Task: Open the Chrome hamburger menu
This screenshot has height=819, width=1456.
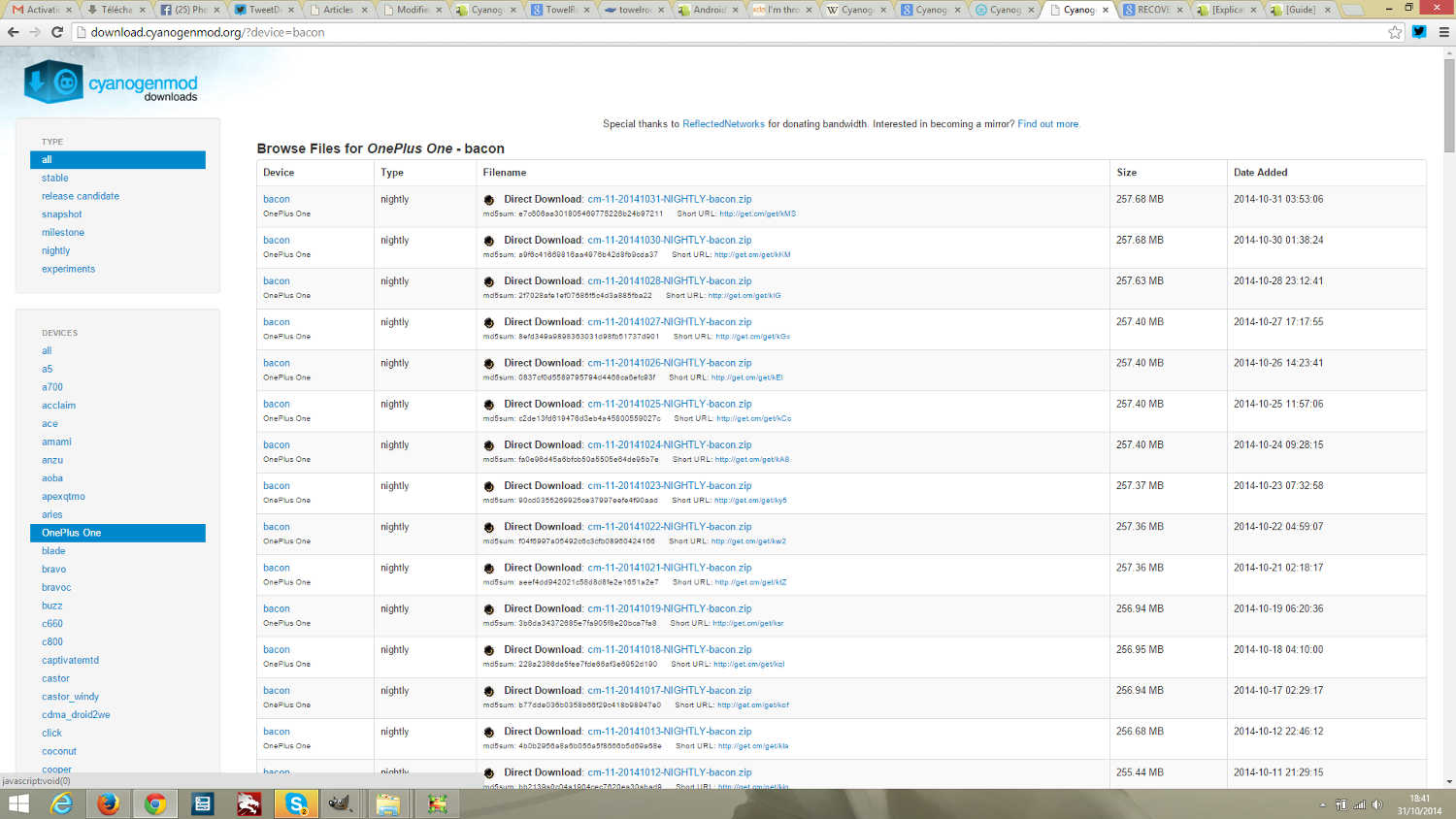Action: [x=1443, y=32]
